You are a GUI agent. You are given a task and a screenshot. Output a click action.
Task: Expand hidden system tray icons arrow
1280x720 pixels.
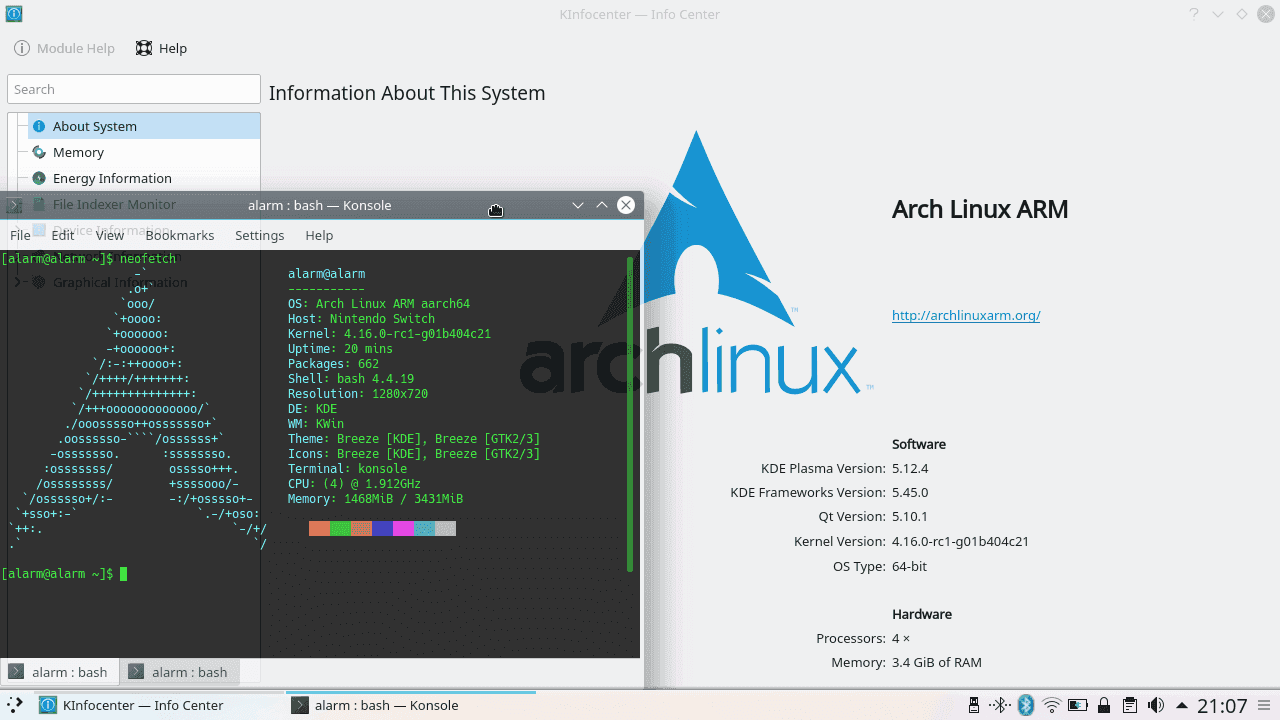pyautogui.click(x=1182, y=705)
